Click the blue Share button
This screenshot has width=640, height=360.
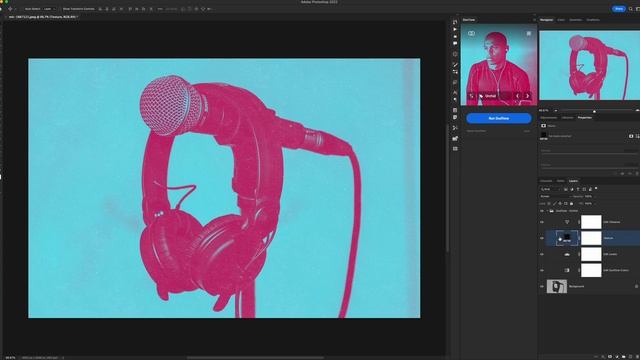point(619,9)
